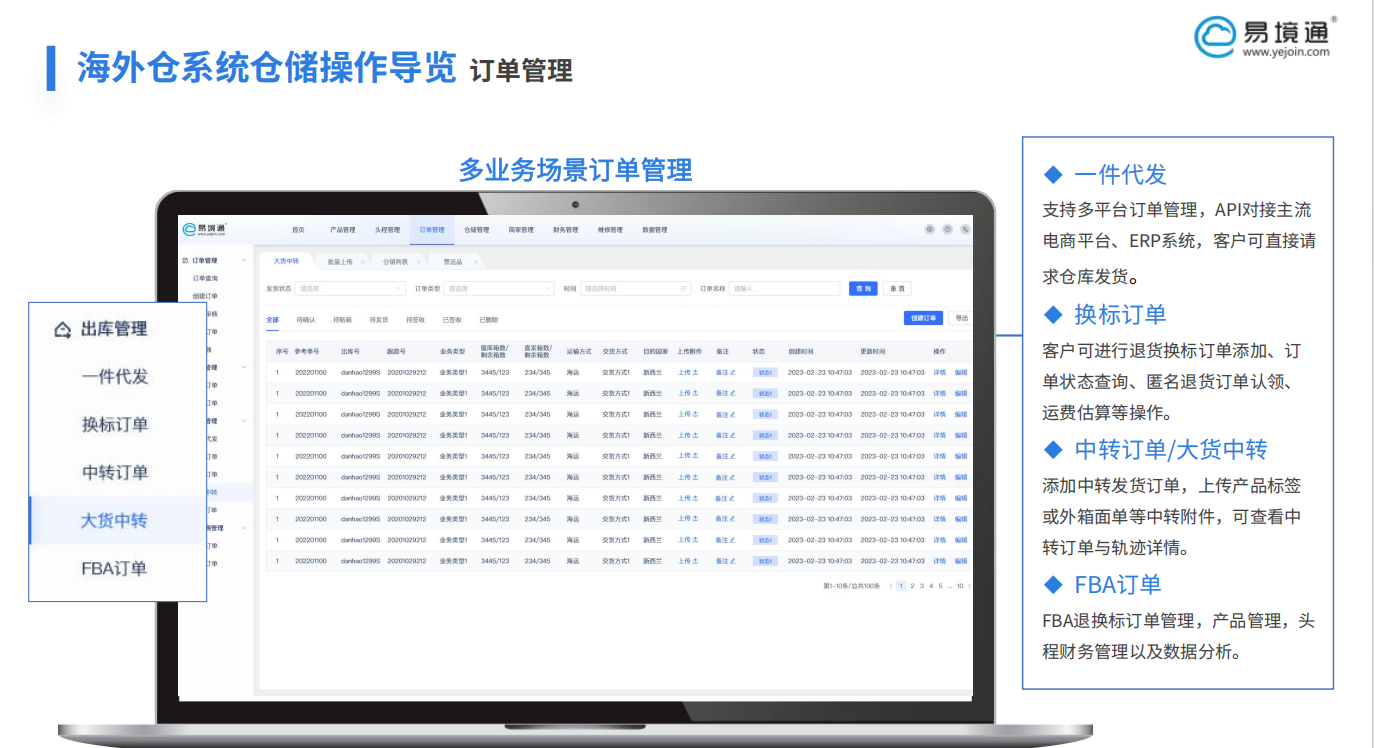Click the 创建订单 button above the table
The height and width of the screenshot is (748, 1374).
922,317
